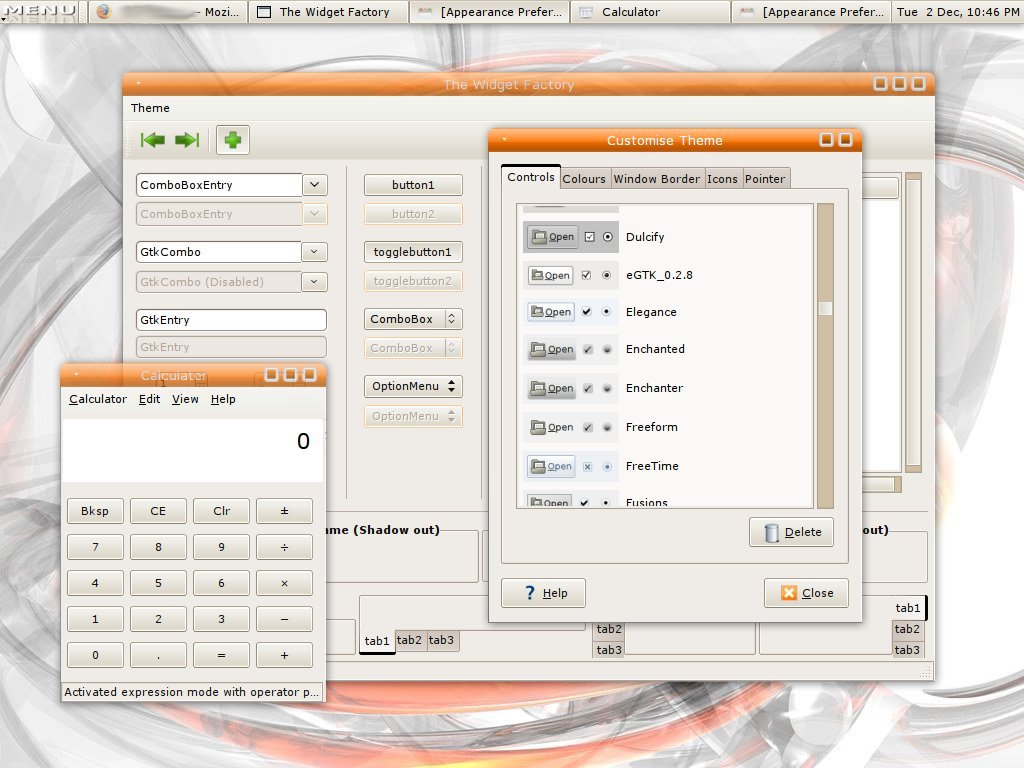1024x768 pixels.
Task: Open the Help menu in Calculator
Action: (223, 399)
